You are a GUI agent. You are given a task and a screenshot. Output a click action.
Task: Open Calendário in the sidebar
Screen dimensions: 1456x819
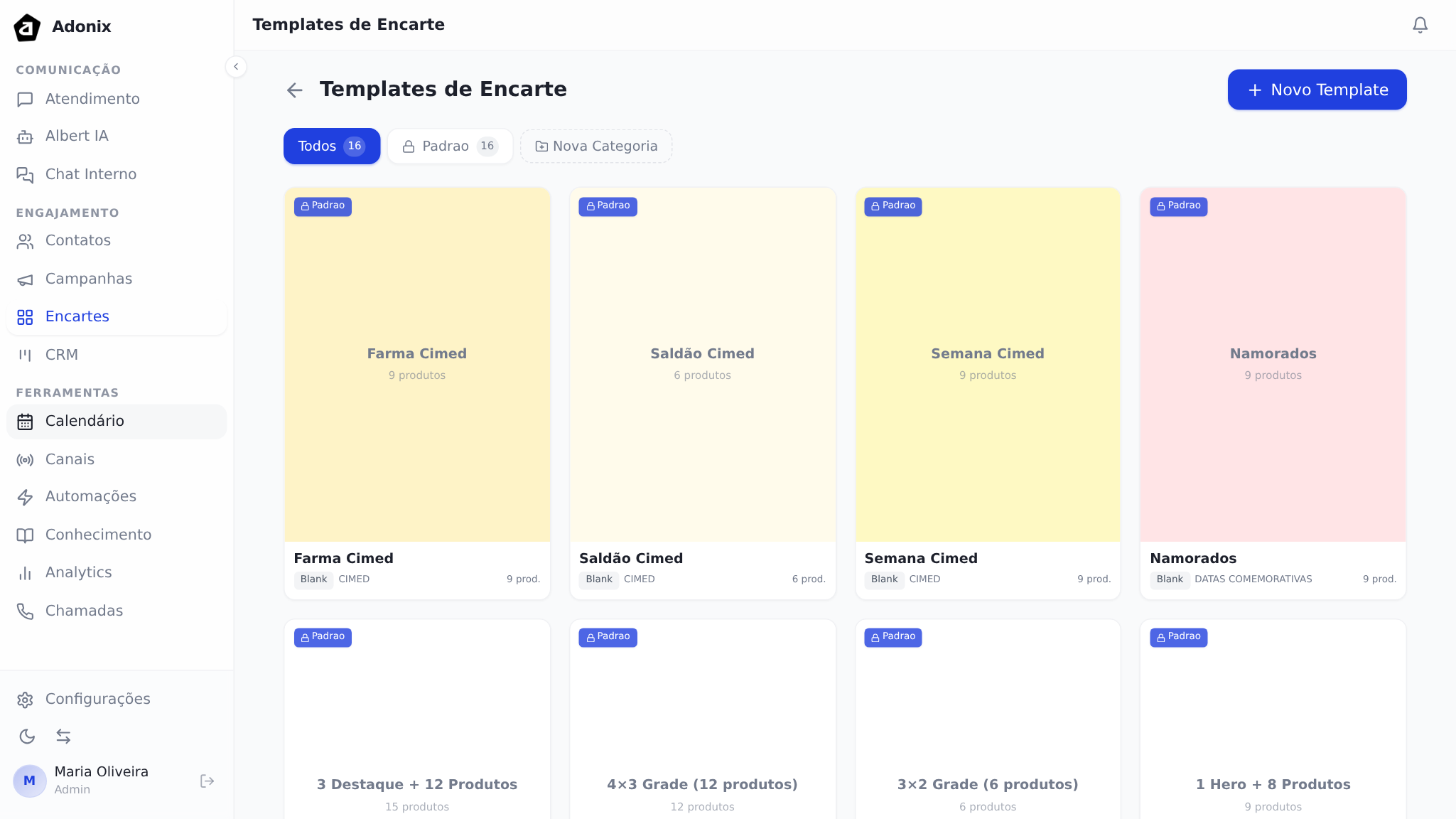tap(85, 421)
